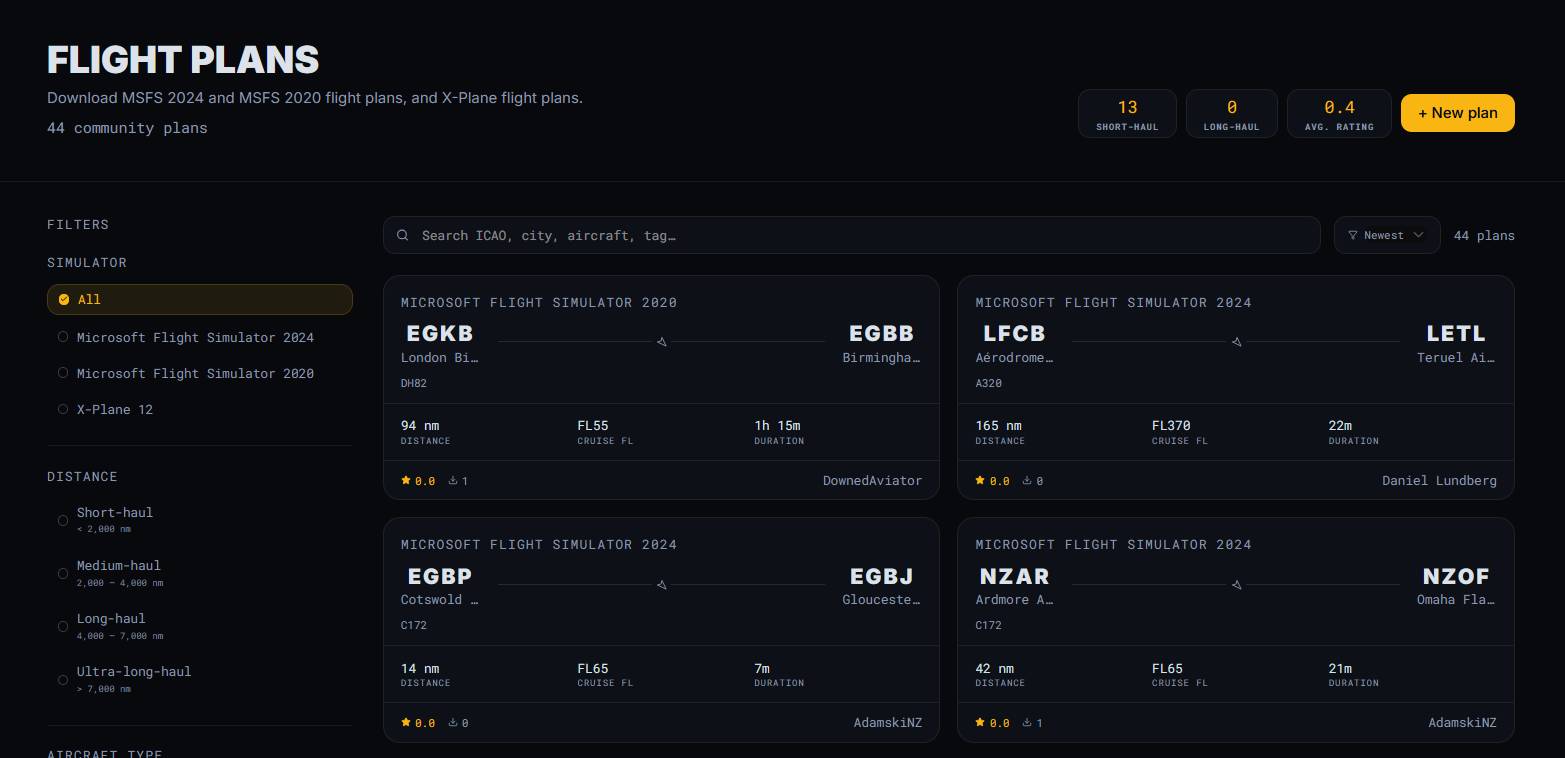This screenshot has width=1565, height=758.
Task: Click the 21m duration value
Action: click(1340, 668)
